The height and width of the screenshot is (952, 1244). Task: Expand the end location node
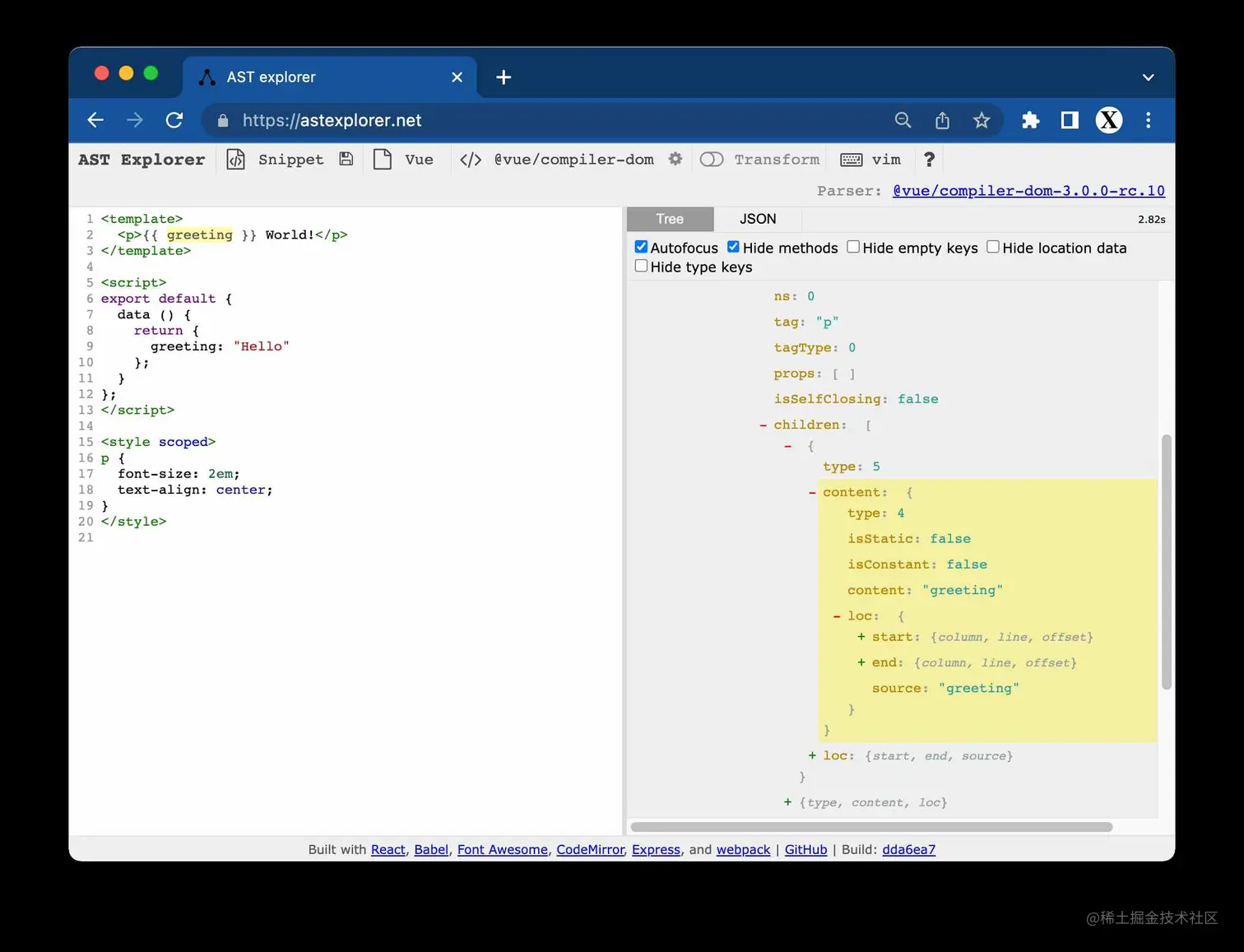(861, 662)
